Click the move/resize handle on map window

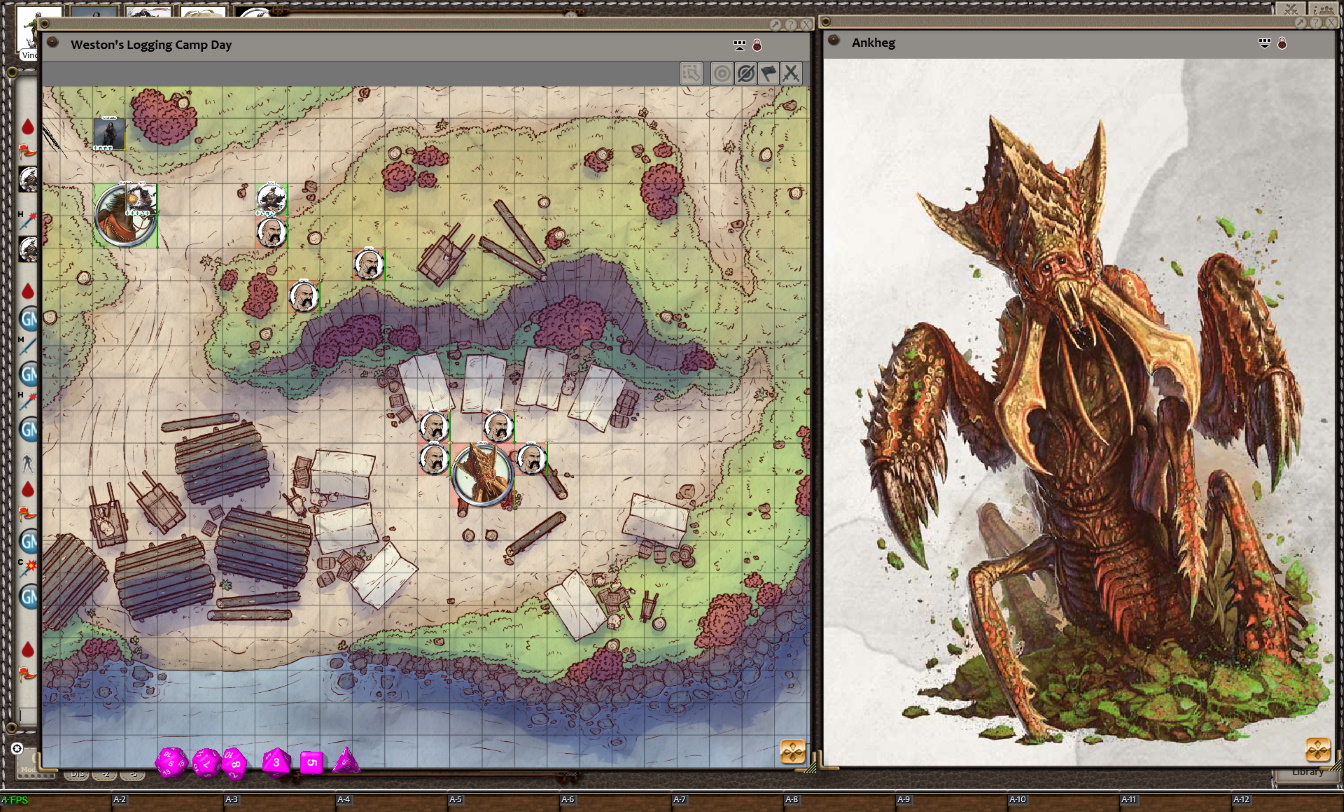[x=793, y=752]
